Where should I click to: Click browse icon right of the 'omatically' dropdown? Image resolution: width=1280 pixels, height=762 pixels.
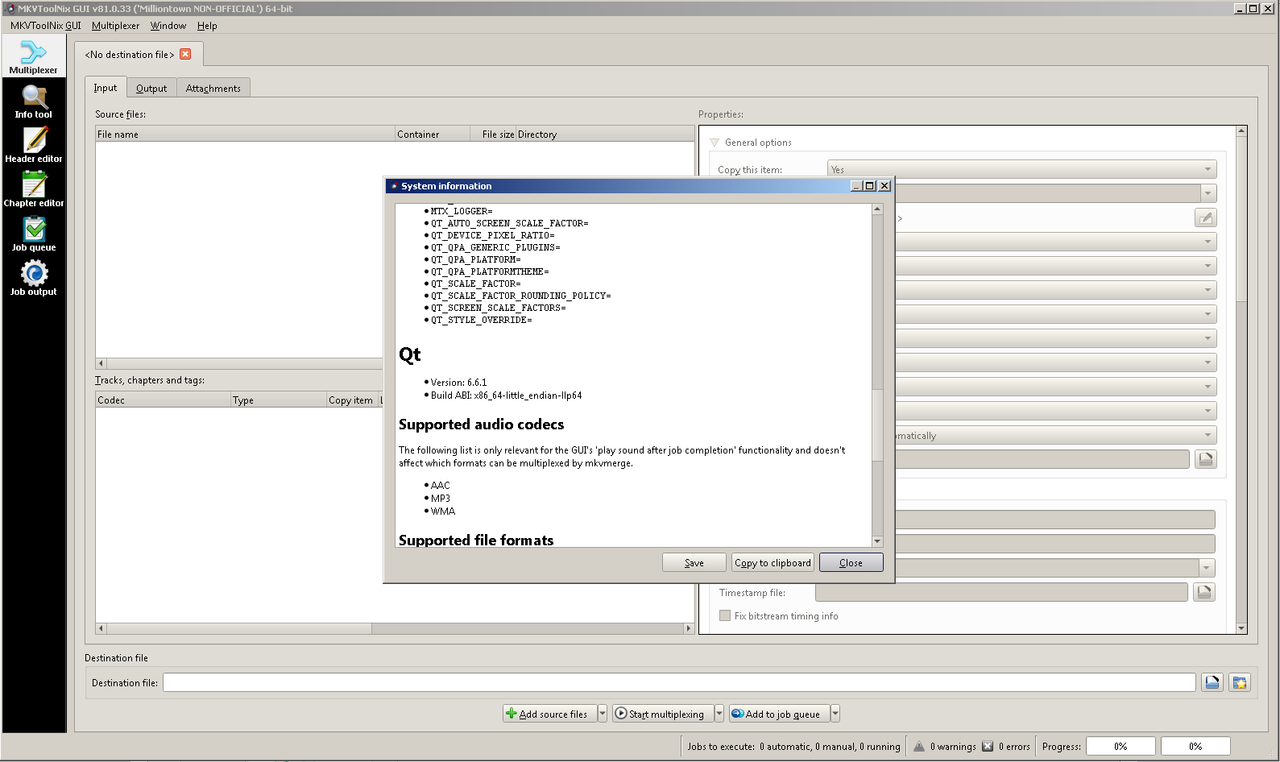1205,459
